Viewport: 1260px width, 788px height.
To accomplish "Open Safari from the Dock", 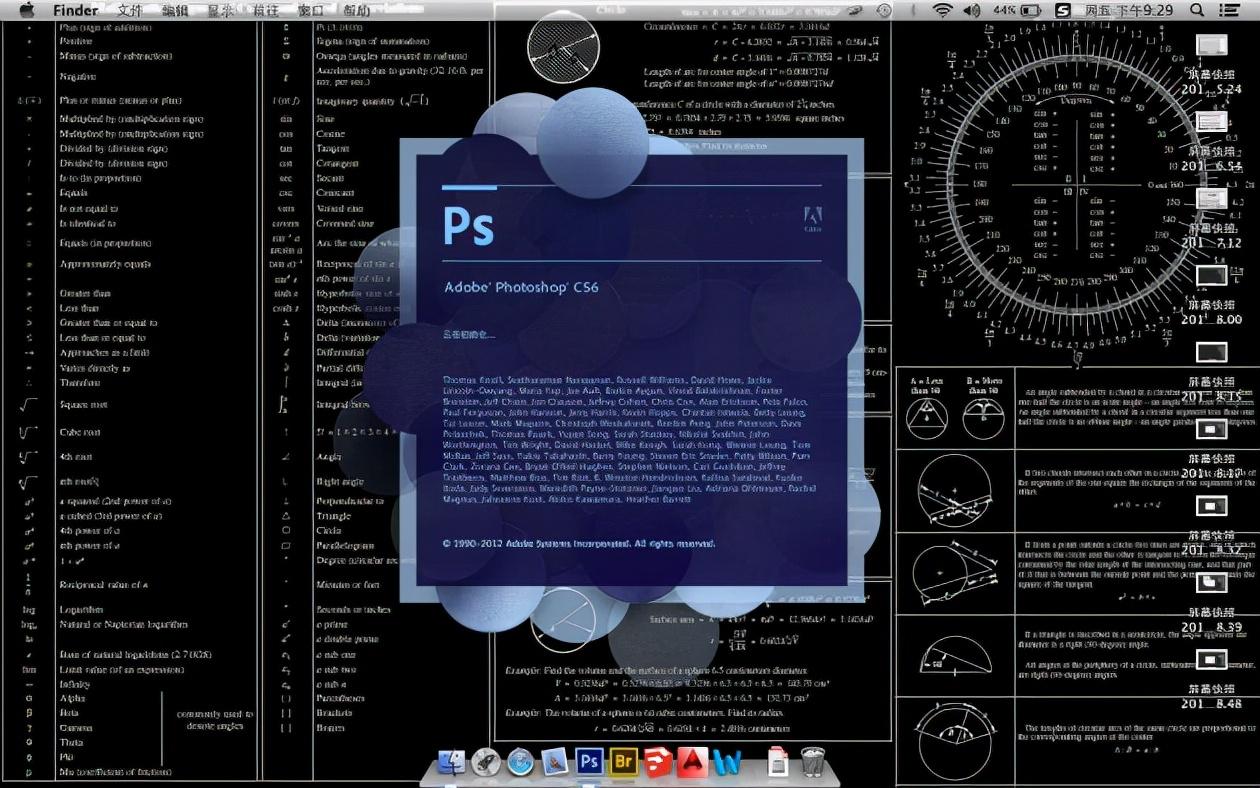I will [520, 762].
